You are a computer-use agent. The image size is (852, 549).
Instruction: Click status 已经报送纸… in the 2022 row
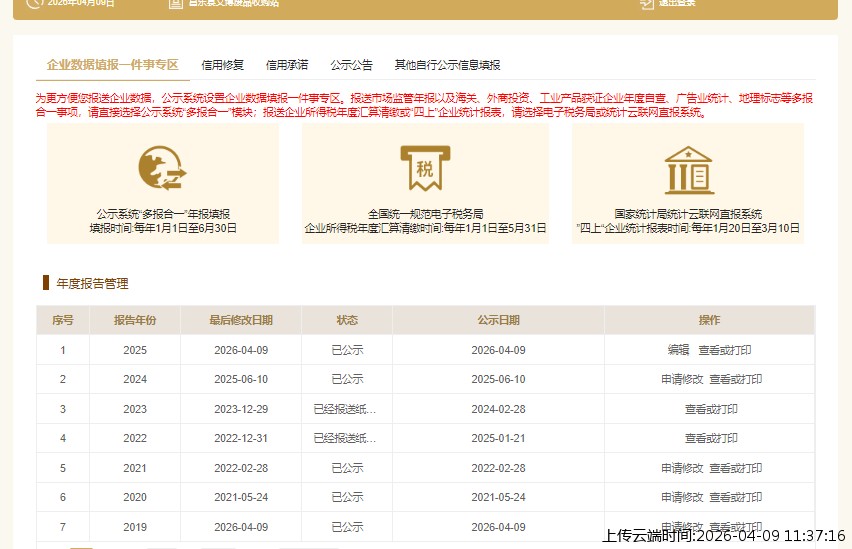coord(344,438)
